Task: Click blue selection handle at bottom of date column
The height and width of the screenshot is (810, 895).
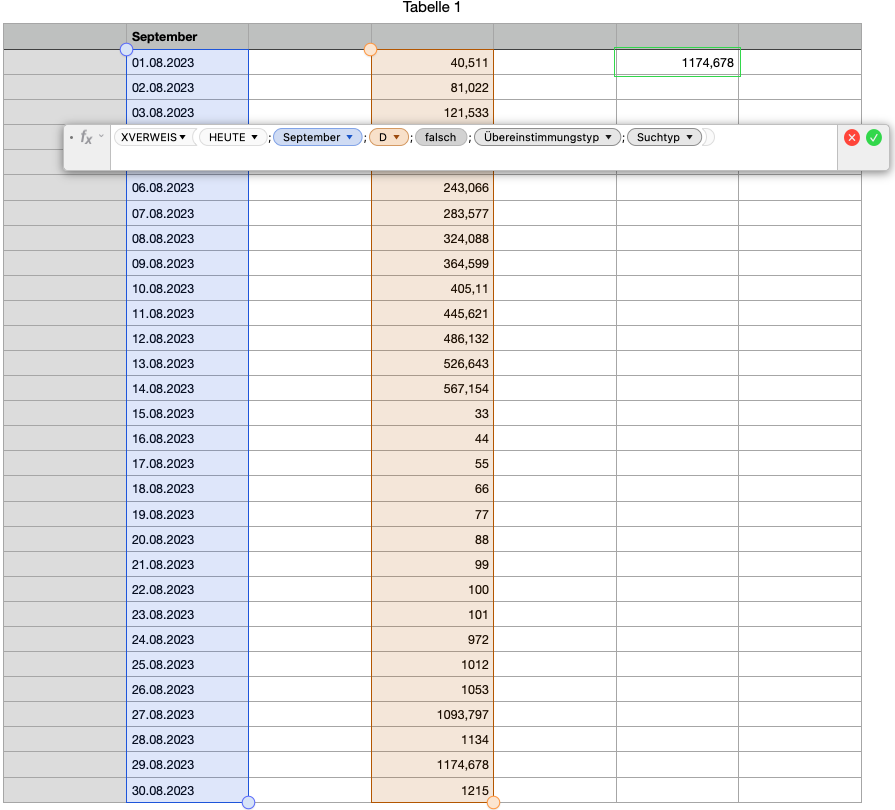Action: (x=249, y=802)
